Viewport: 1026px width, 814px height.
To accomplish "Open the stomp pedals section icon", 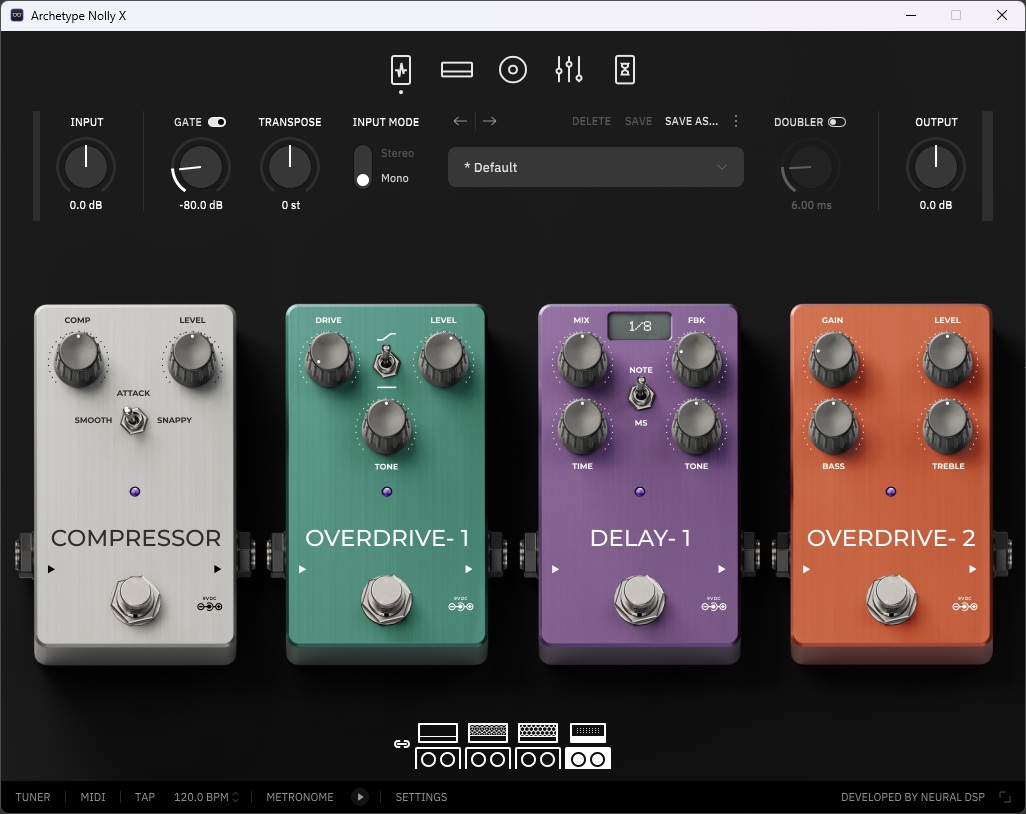I will 401,69.
